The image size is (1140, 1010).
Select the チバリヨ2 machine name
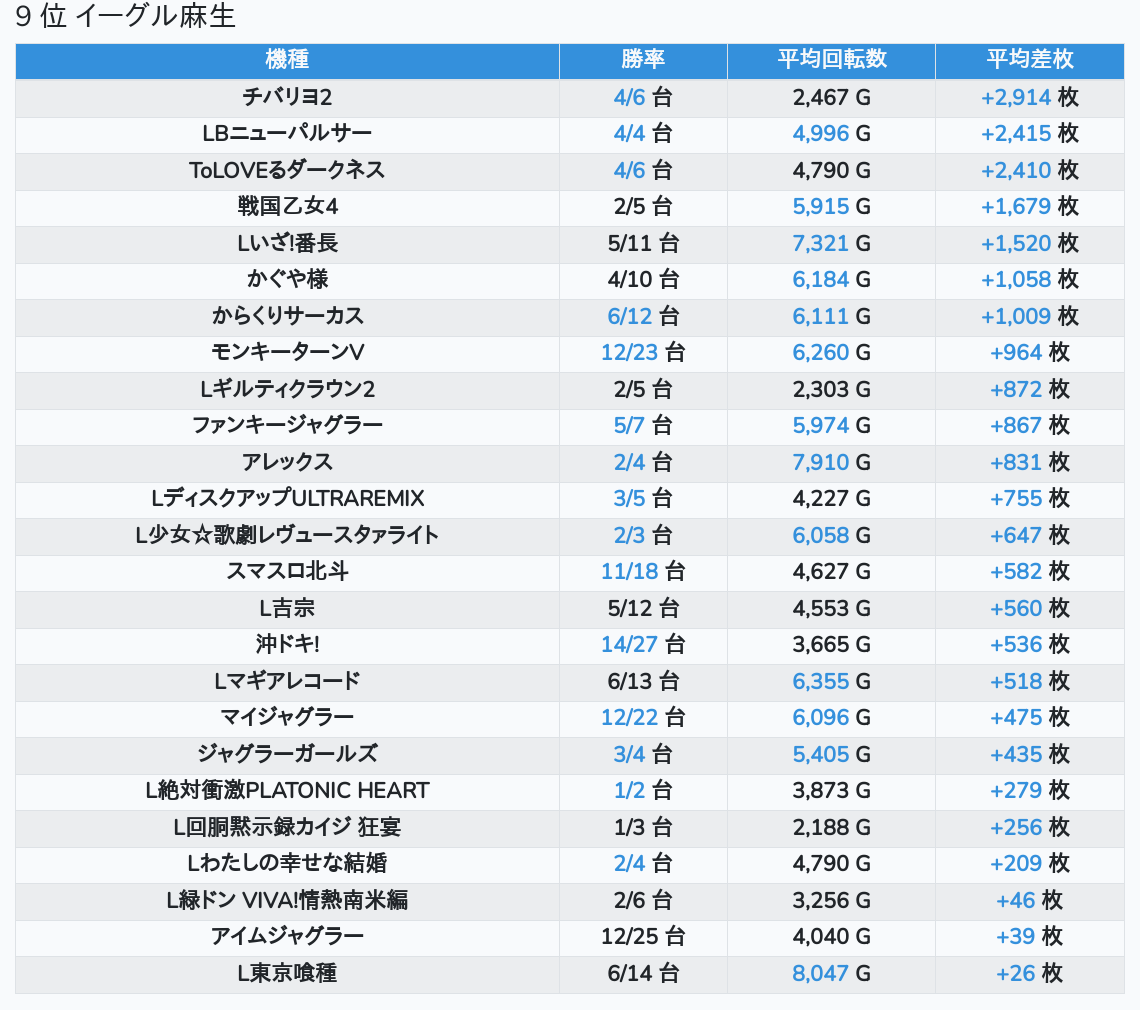[287, 97]
